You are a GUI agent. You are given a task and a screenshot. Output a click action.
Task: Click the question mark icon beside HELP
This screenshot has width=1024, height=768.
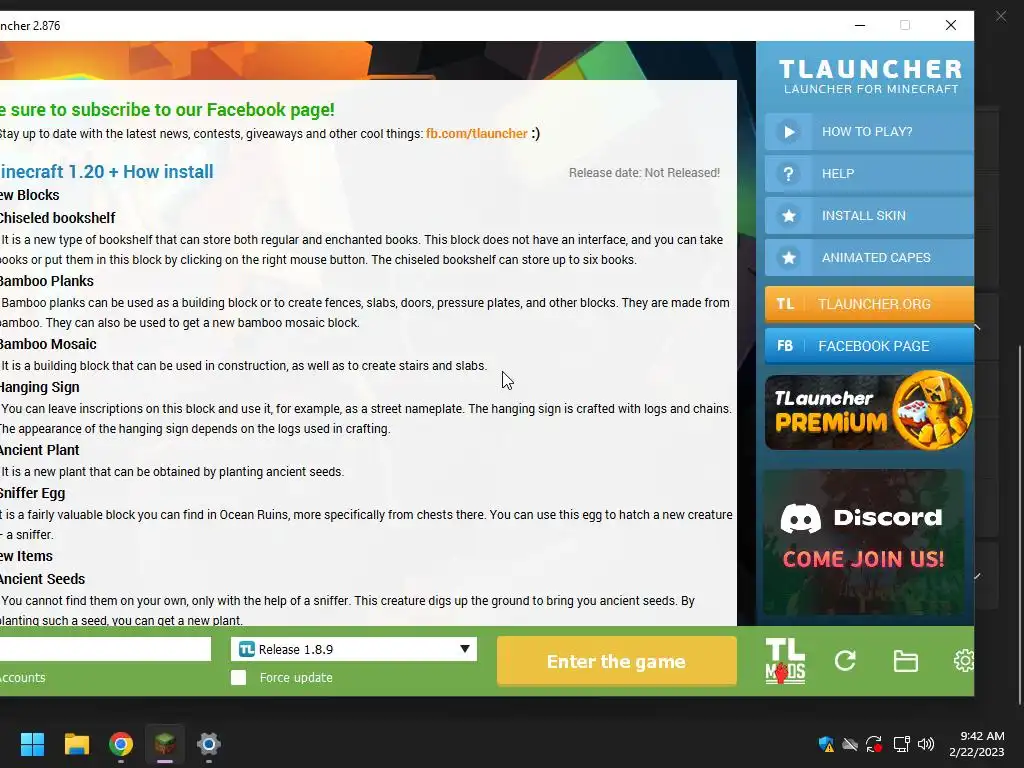point(789,174)
